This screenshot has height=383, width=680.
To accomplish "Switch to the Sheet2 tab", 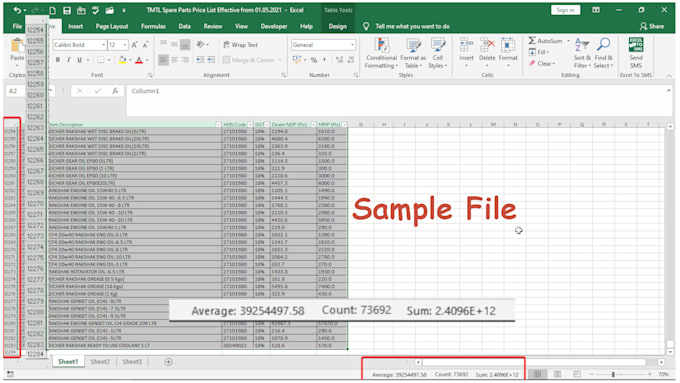I will [x=100, y=362].
